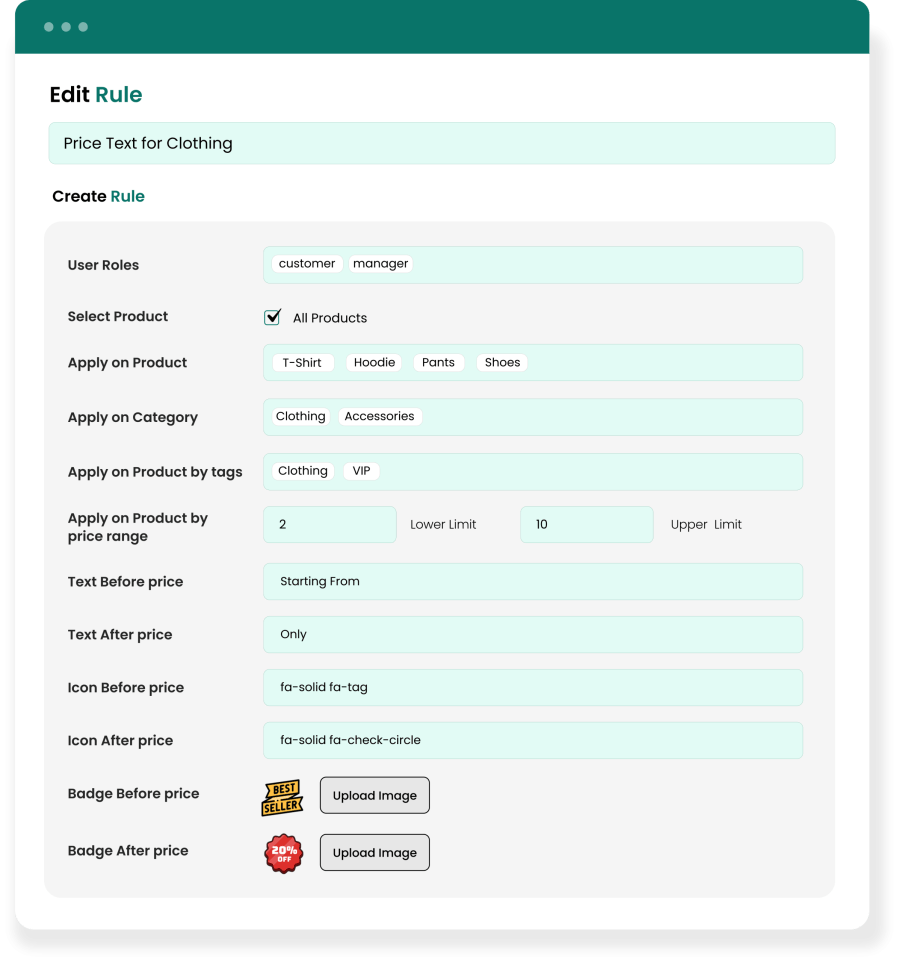The image size is (899, 962).
Task: Click the 'Lower Limit' label
Action: [443, 525]
